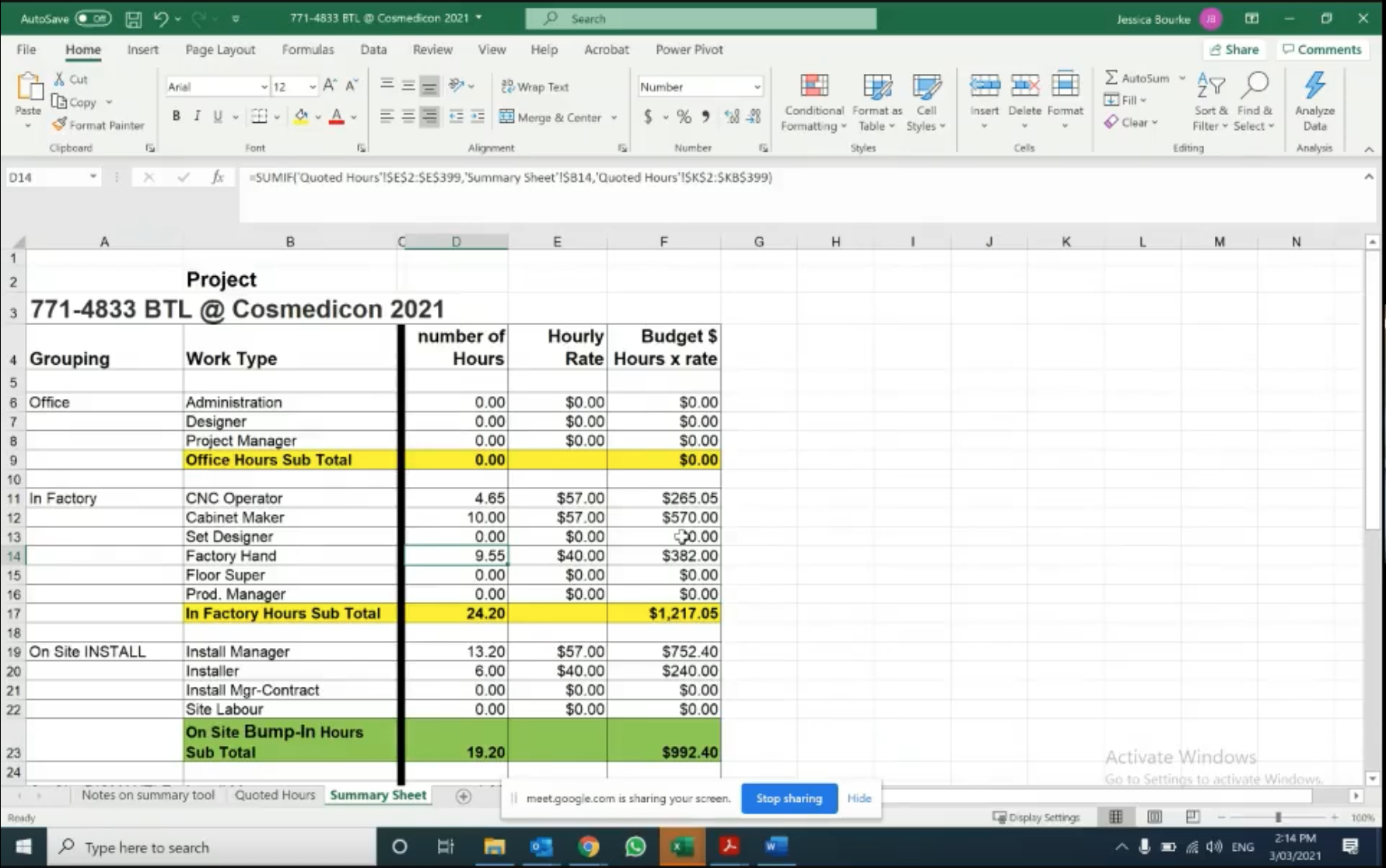Open the File menu
This screenshot has height=868, width=1386.
tap(26, 49)
